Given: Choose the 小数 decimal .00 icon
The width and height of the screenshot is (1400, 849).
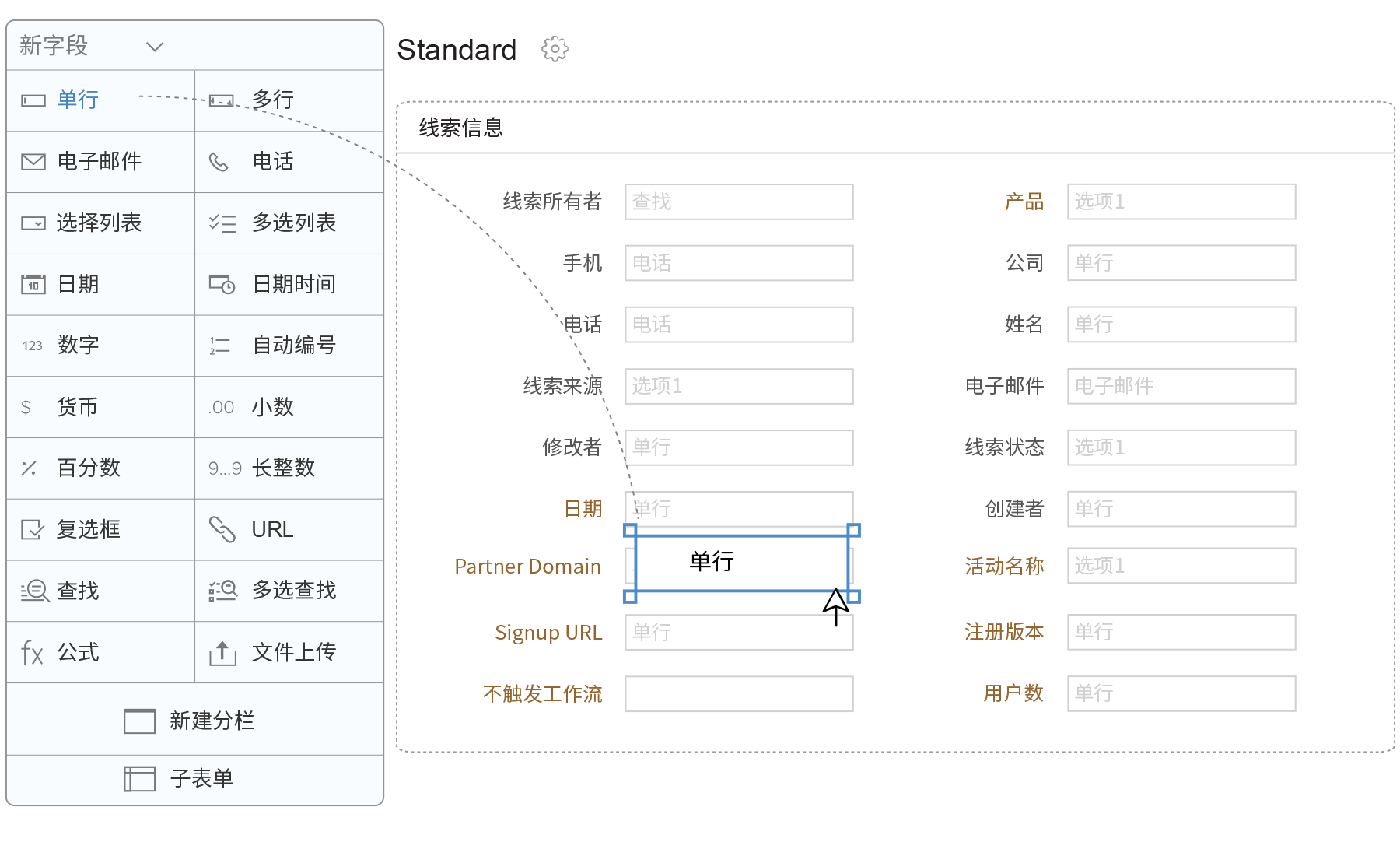Looking at the screenshot, I should [222, 407].
